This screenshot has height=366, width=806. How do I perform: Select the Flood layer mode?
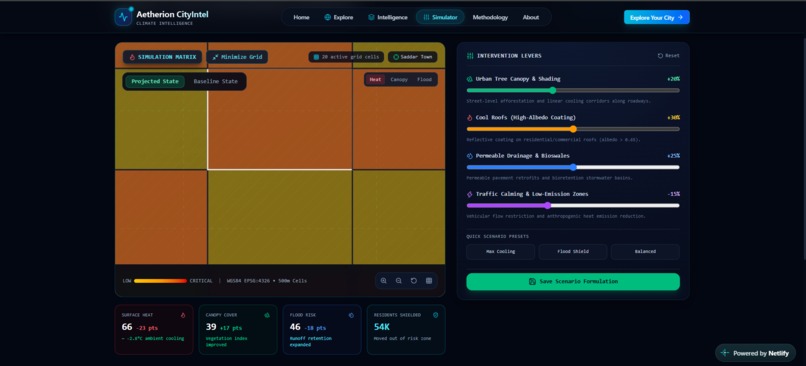424,80
